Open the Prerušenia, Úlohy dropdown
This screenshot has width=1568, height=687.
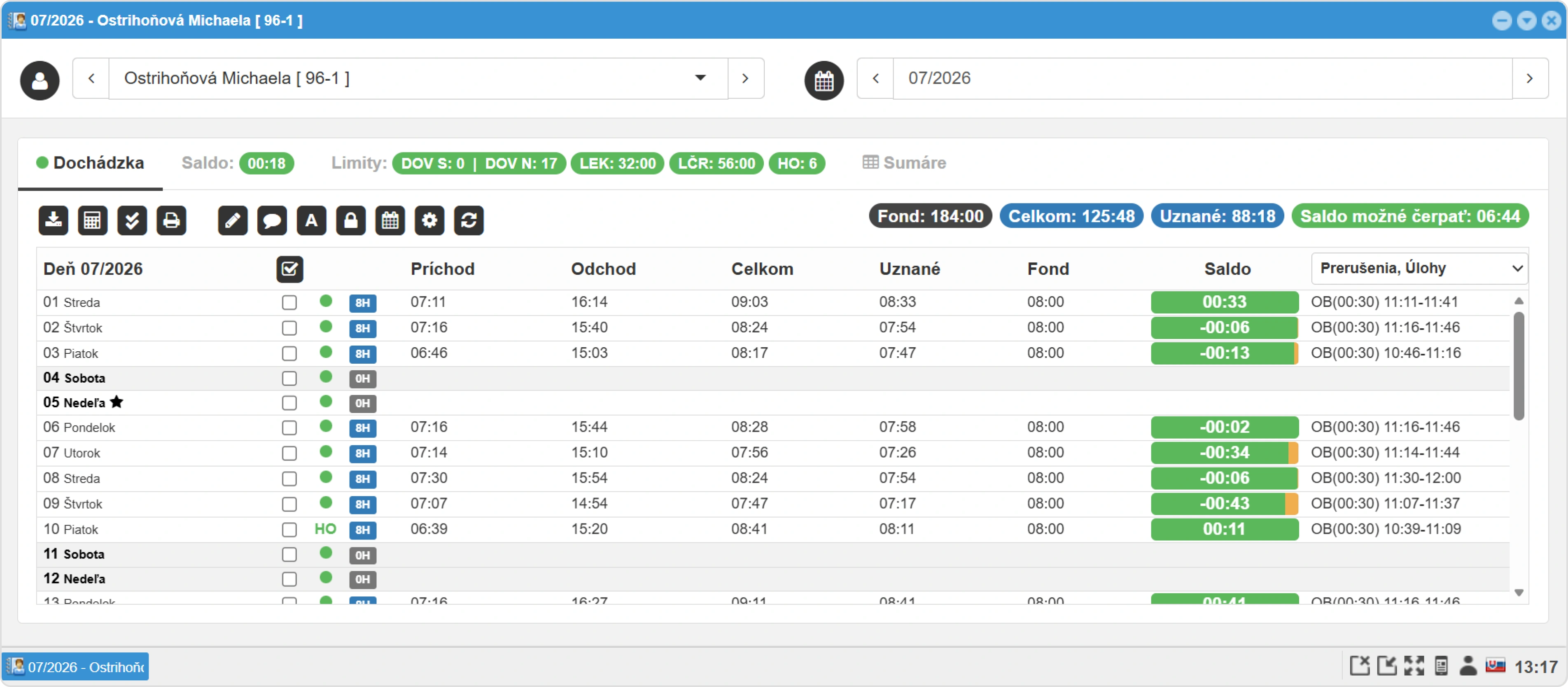pyautogui.click(x=1419, y=269)
